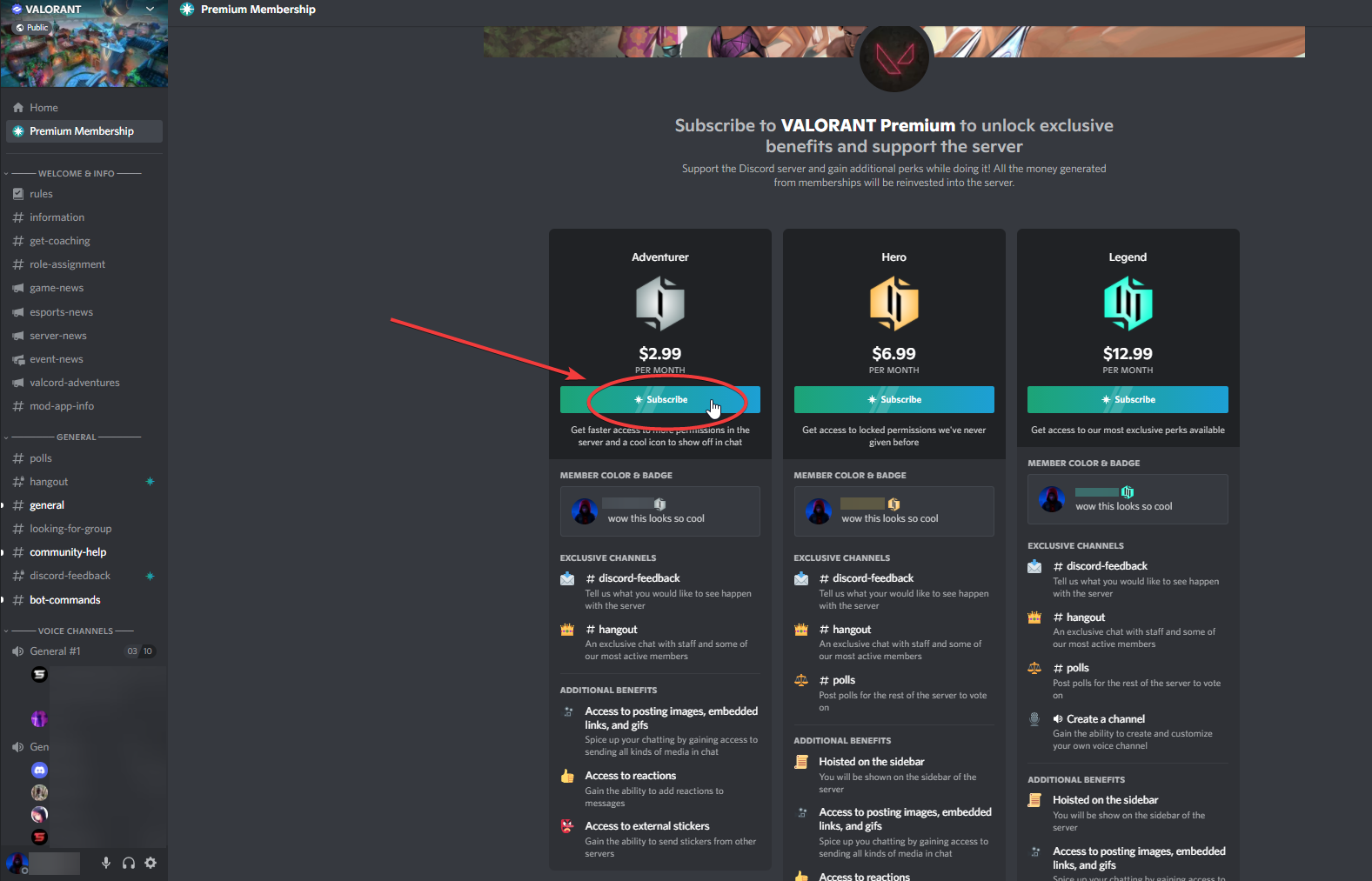Click scroll icon beside Legend Hoisted on the sidebar
This screenshot has width=1372, height=881.
click(x=1034, y=800)
